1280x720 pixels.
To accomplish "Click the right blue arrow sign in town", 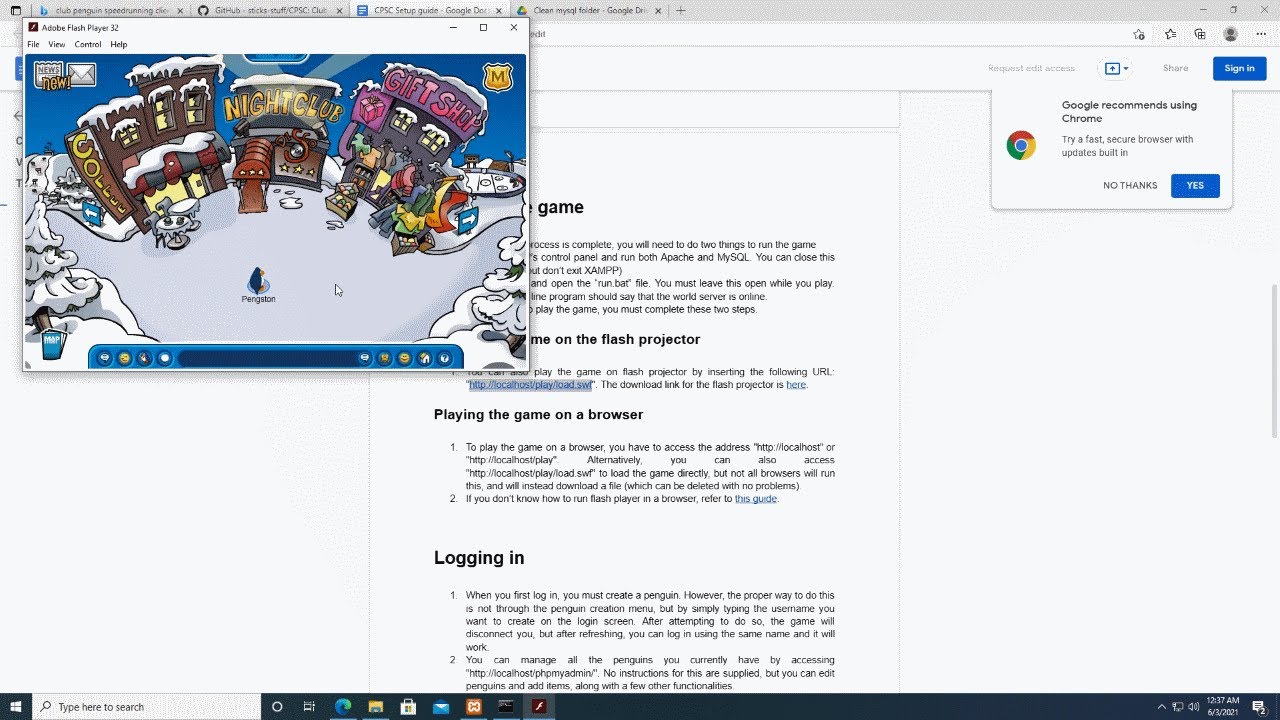I will coord(467,220).
